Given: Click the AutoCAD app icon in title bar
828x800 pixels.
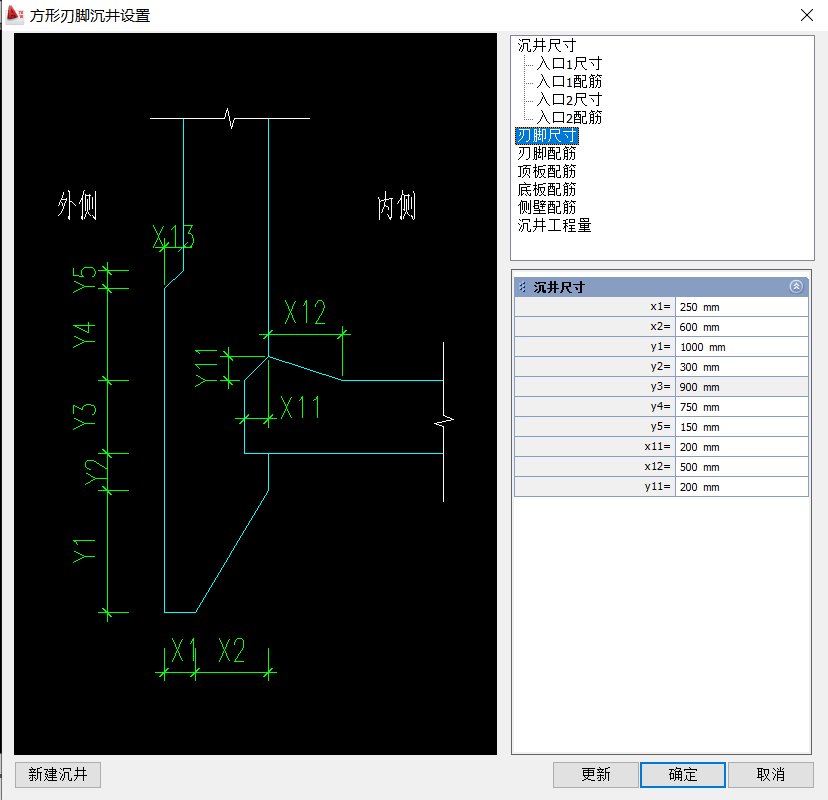Looking at the screenshot, I should (x=16, y=15).
